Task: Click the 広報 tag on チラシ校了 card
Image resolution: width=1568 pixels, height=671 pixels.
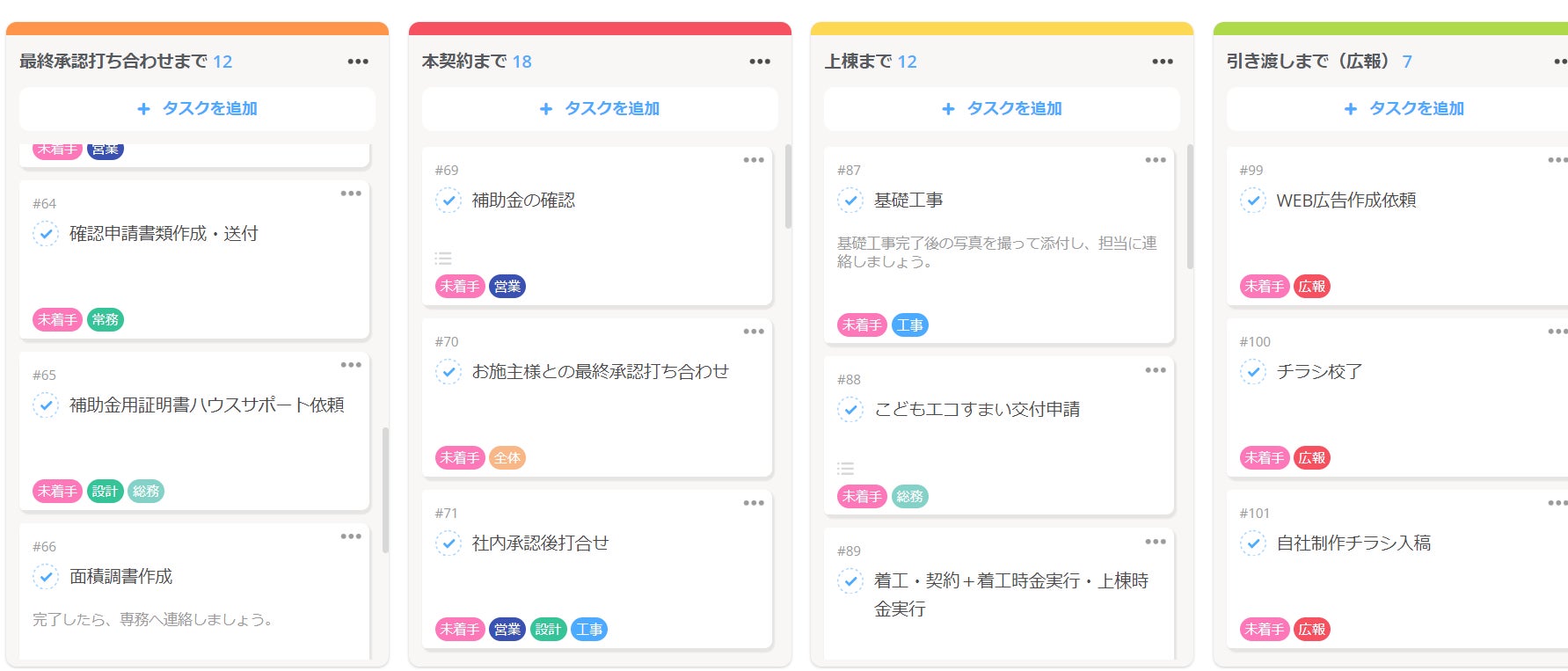Action: (x=1312, y=458)
